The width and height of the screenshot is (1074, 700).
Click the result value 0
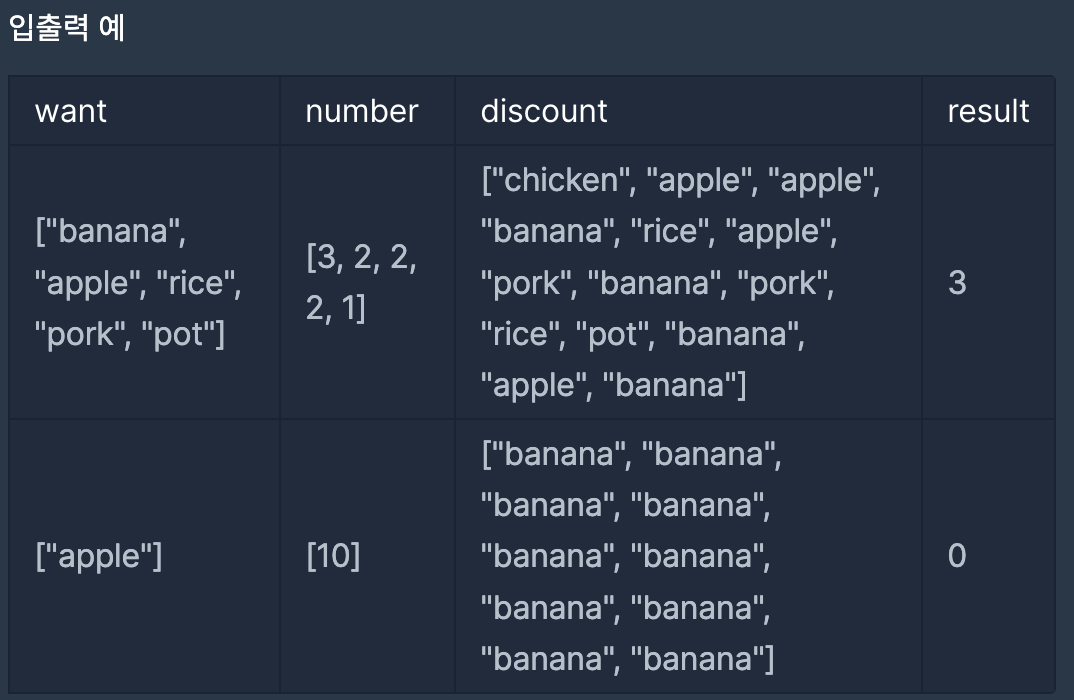pos(957,556)
